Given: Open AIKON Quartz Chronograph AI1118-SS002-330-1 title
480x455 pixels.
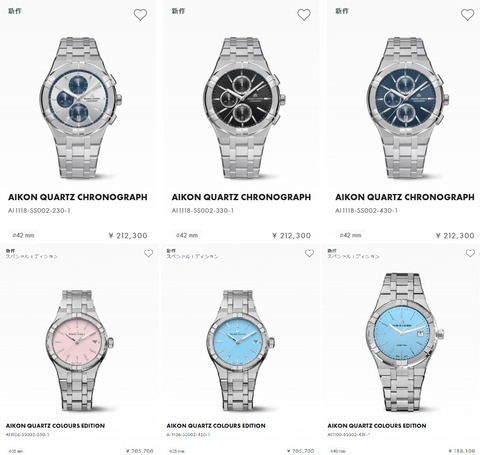Looking at the screenshot, I should pyautogui.click(x=241, y=197).
